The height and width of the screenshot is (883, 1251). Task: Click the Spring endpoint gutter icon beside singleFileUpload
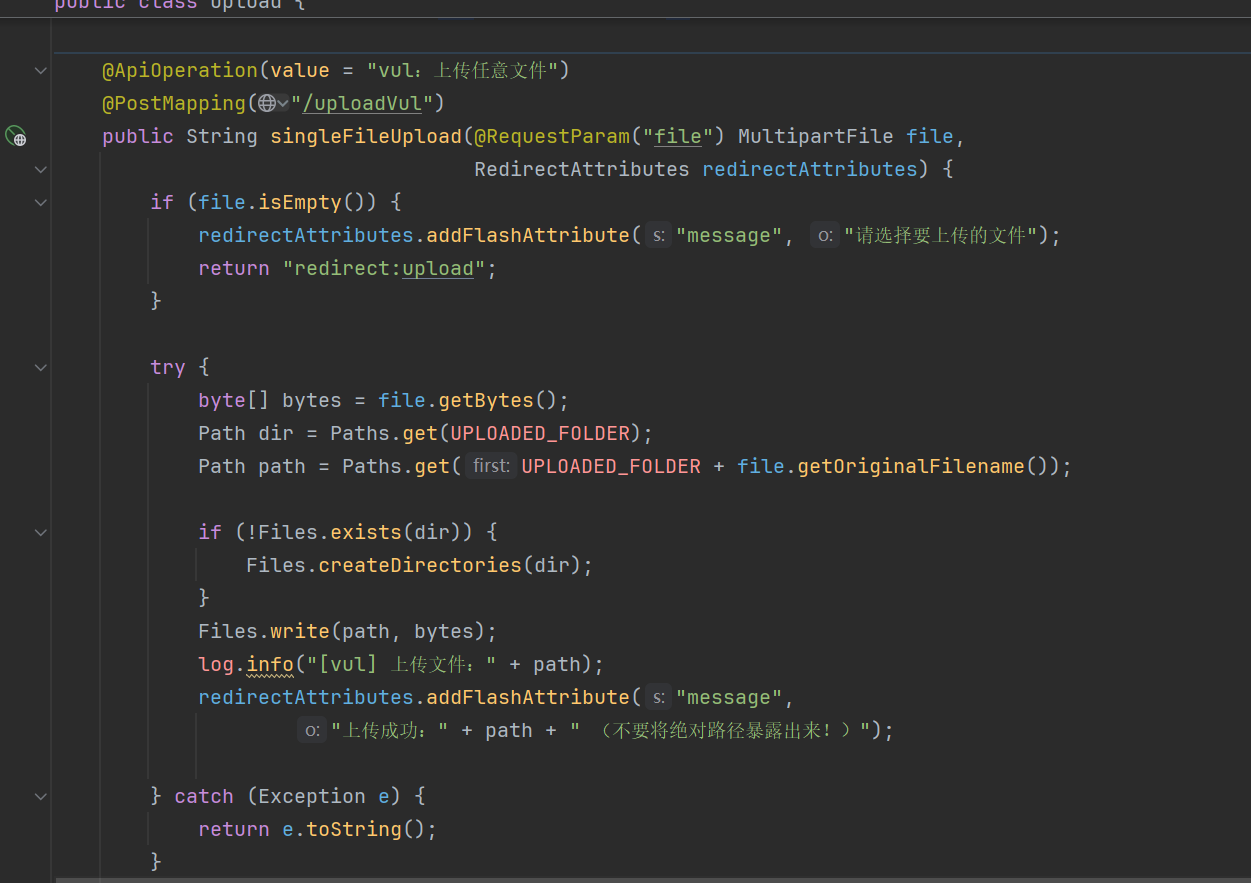click(15, 136)
